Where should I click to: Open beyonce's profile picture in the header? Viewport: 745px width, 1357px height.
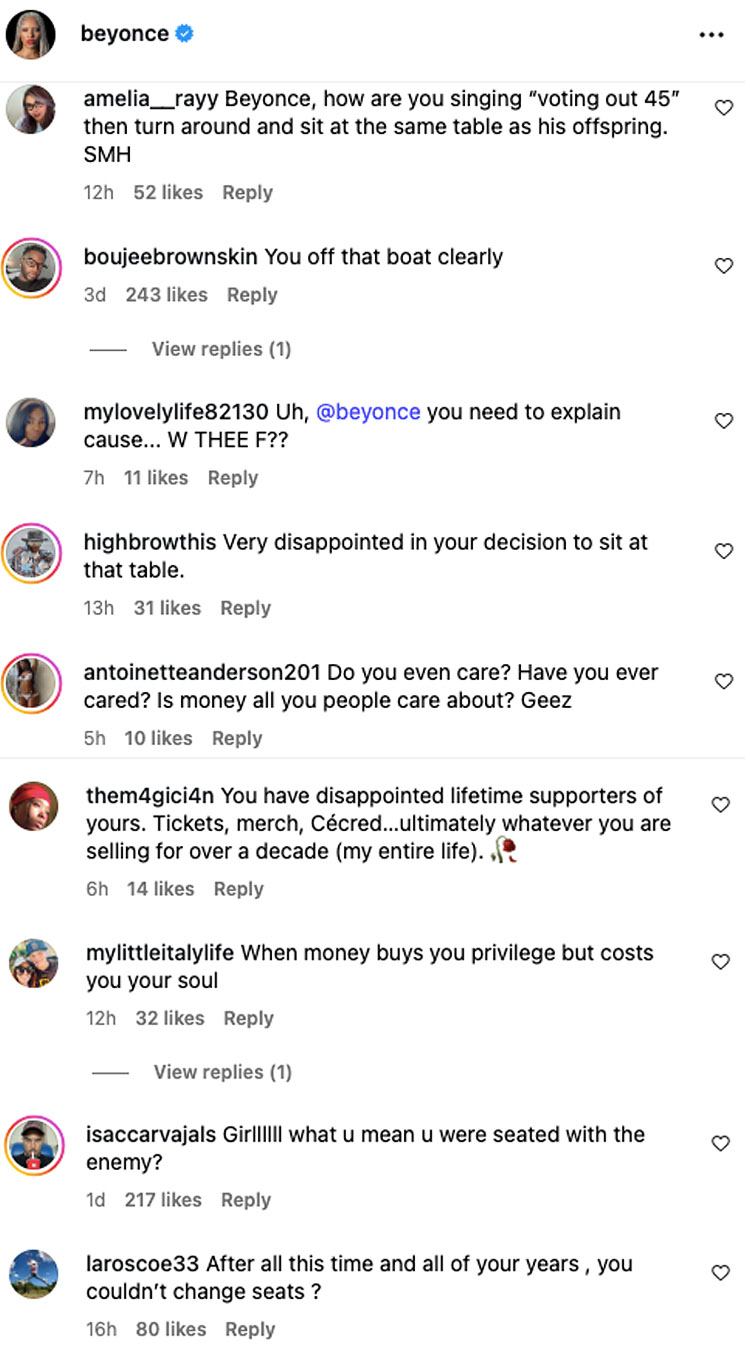(30, 35)
